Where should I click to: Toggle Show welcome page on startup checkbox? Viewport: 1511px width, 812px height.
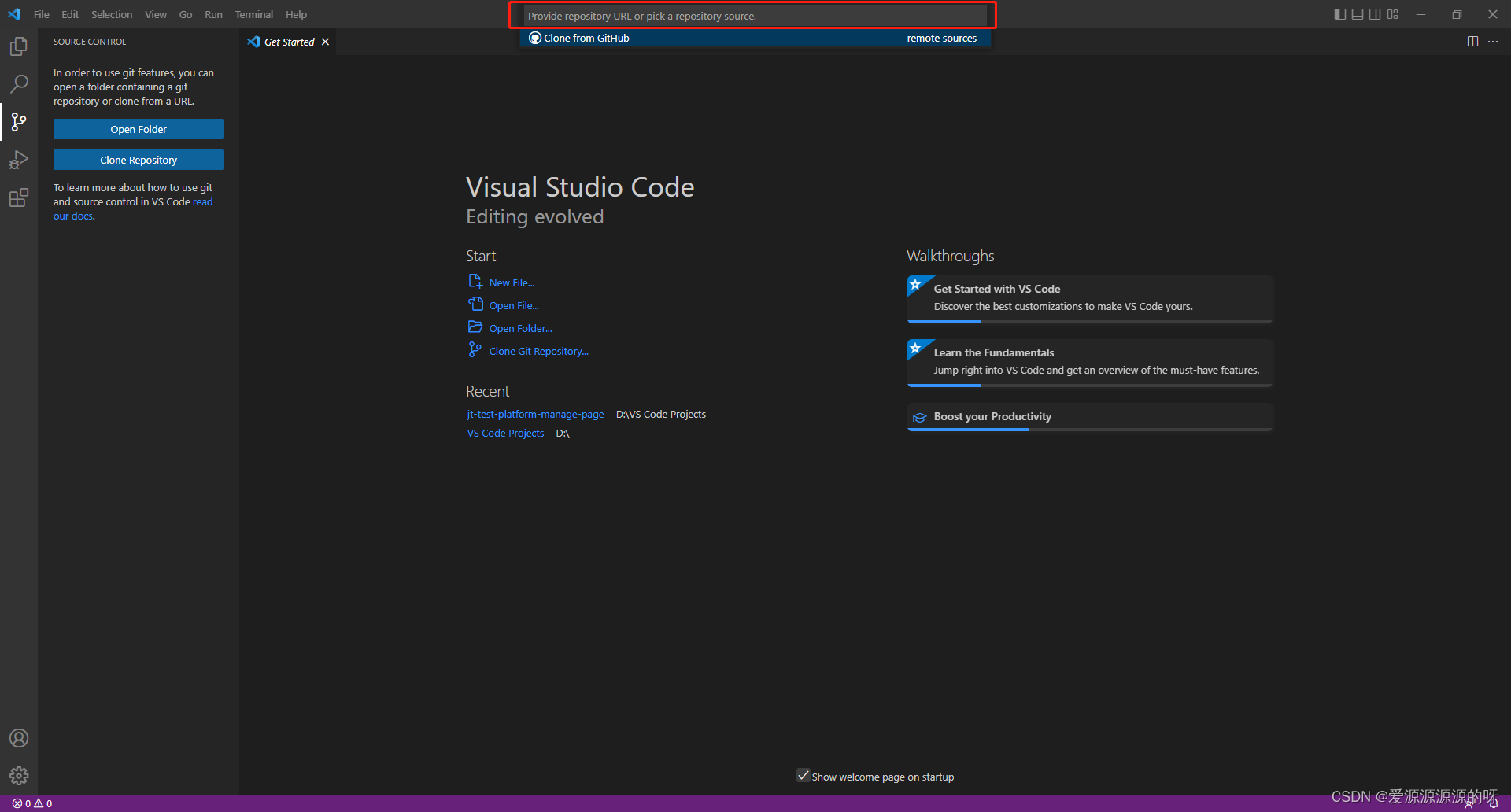click(803, 775)
